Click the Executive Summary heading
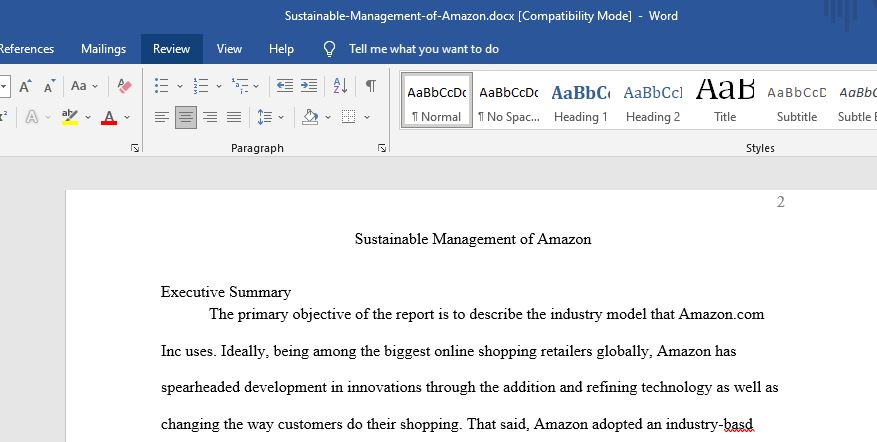Viewport: 877px width, 442px height. (225, 292)
